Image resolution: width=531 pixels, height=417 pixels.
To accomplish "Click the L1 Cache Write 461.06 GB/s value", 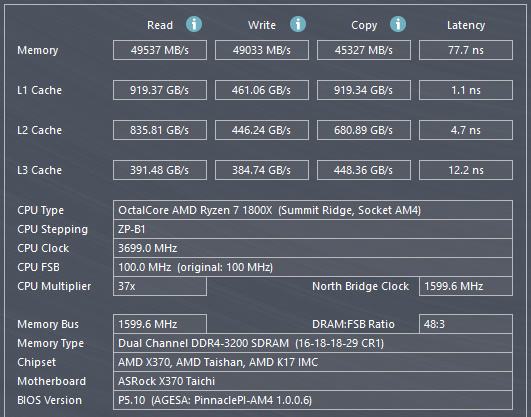I will point(262,90).
